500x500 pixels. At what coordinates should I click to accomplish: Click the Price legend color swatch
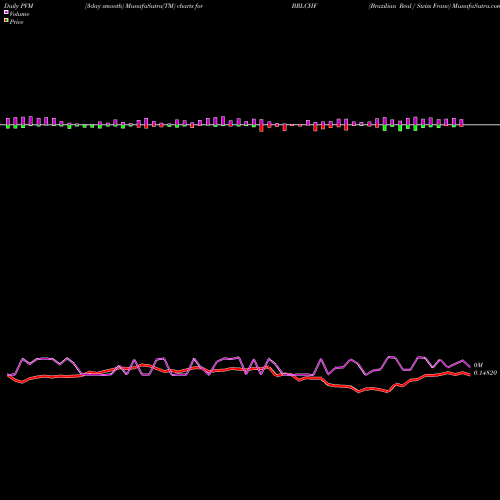point(6,20)
